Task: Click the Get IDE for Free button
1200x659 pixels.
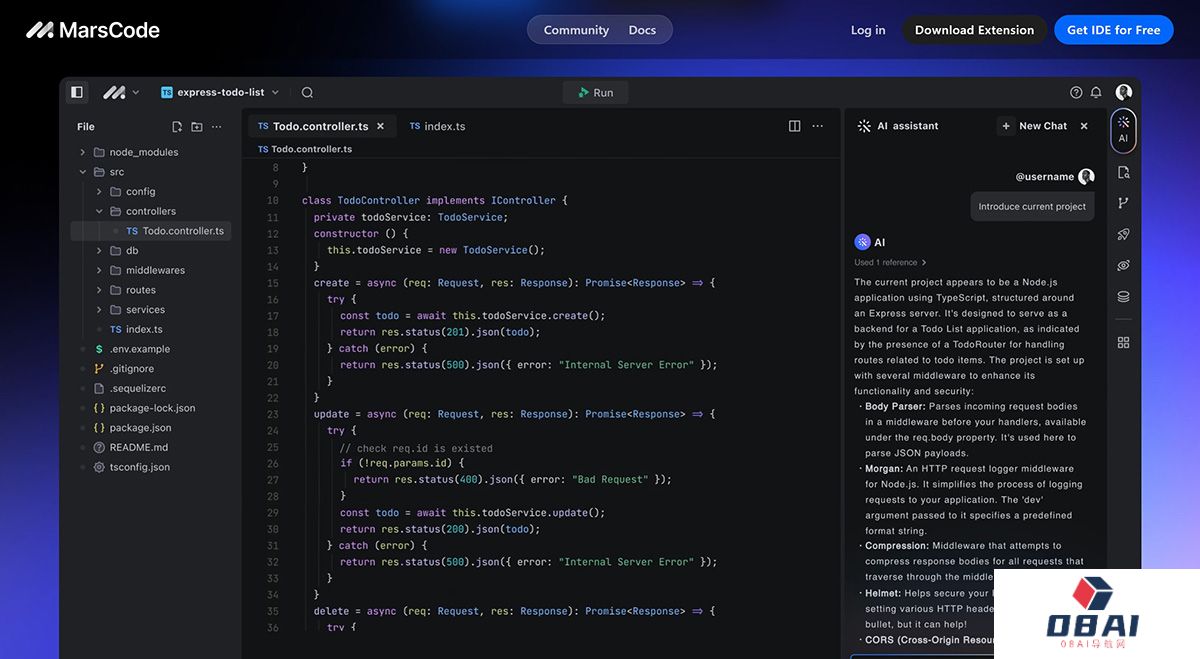Action: click(x=1113, y=30)
